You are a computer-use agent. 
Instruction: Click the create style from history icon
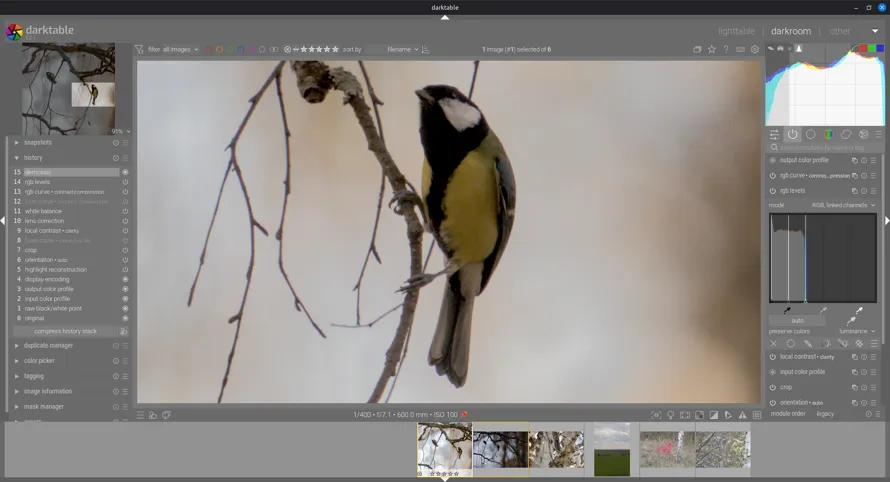(x=124, y=331)
